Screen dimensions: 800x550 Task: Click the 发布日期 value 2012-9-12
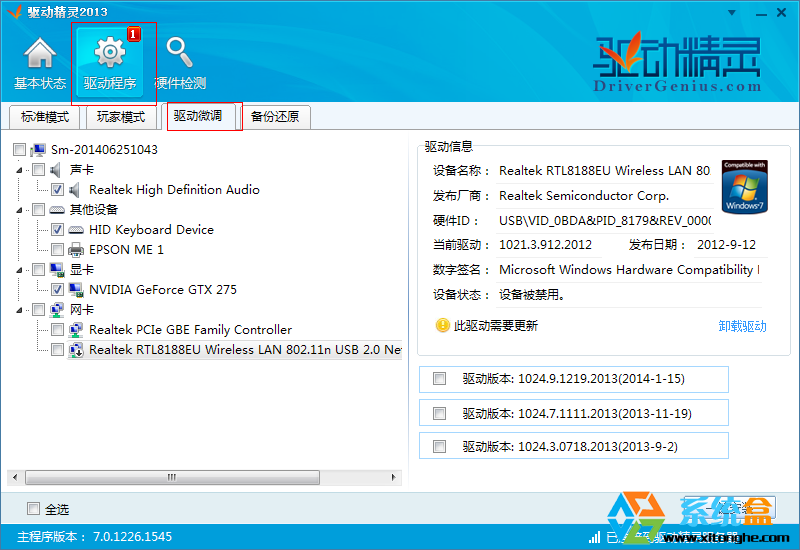click(727, 245)
